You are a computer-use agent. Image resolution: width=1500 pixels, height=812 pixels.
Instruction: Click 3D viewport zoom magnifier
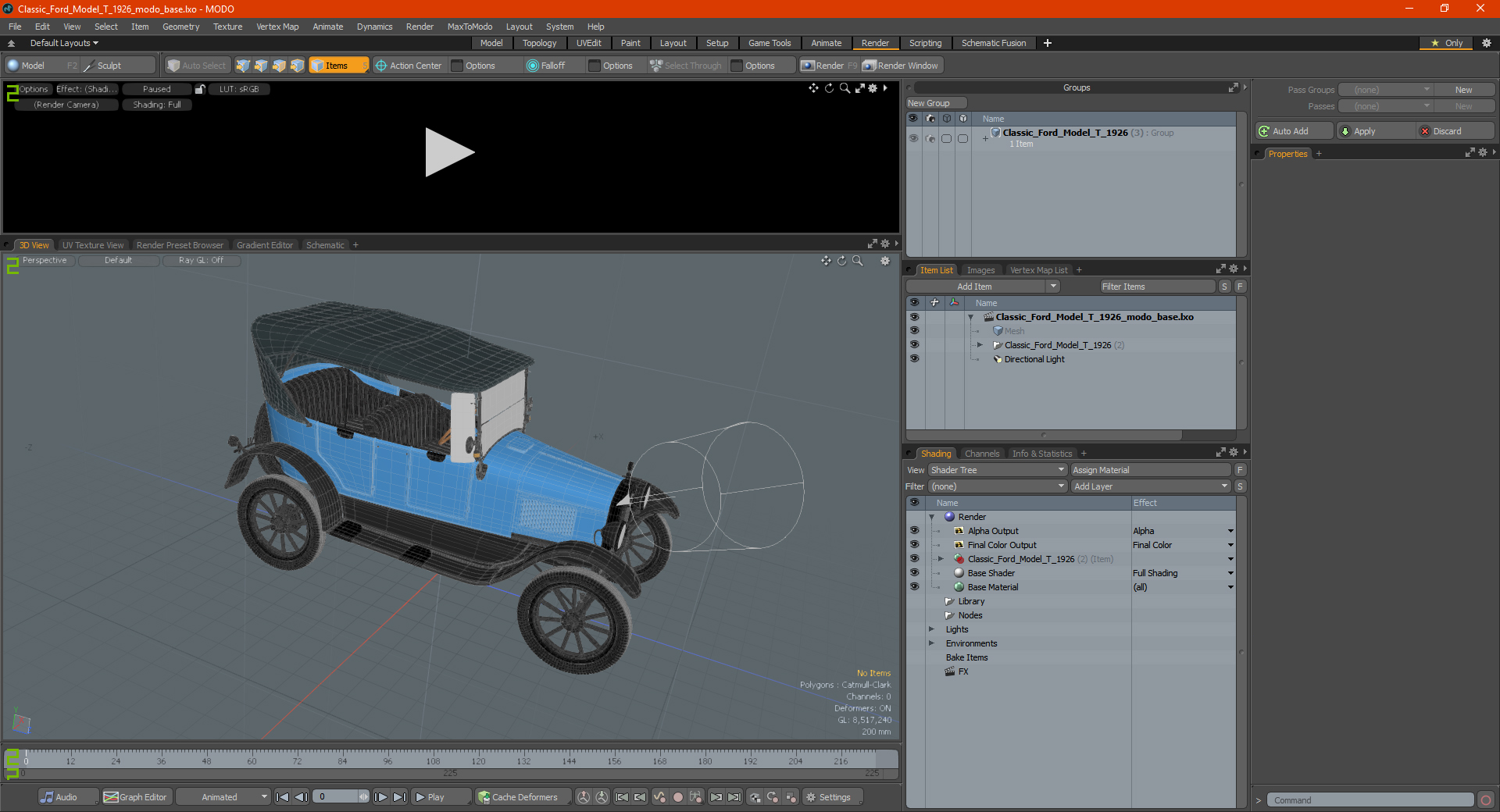click(858, 261)
